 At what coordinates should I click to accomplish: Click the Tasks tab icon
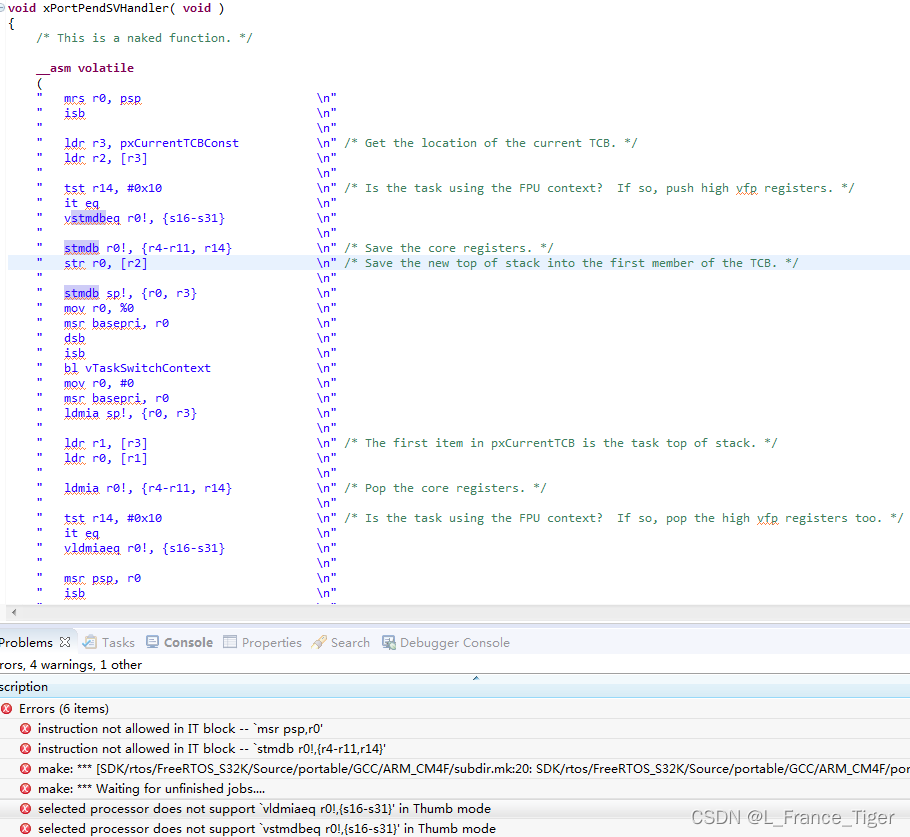pyautogui.click(x=89, y=642)
